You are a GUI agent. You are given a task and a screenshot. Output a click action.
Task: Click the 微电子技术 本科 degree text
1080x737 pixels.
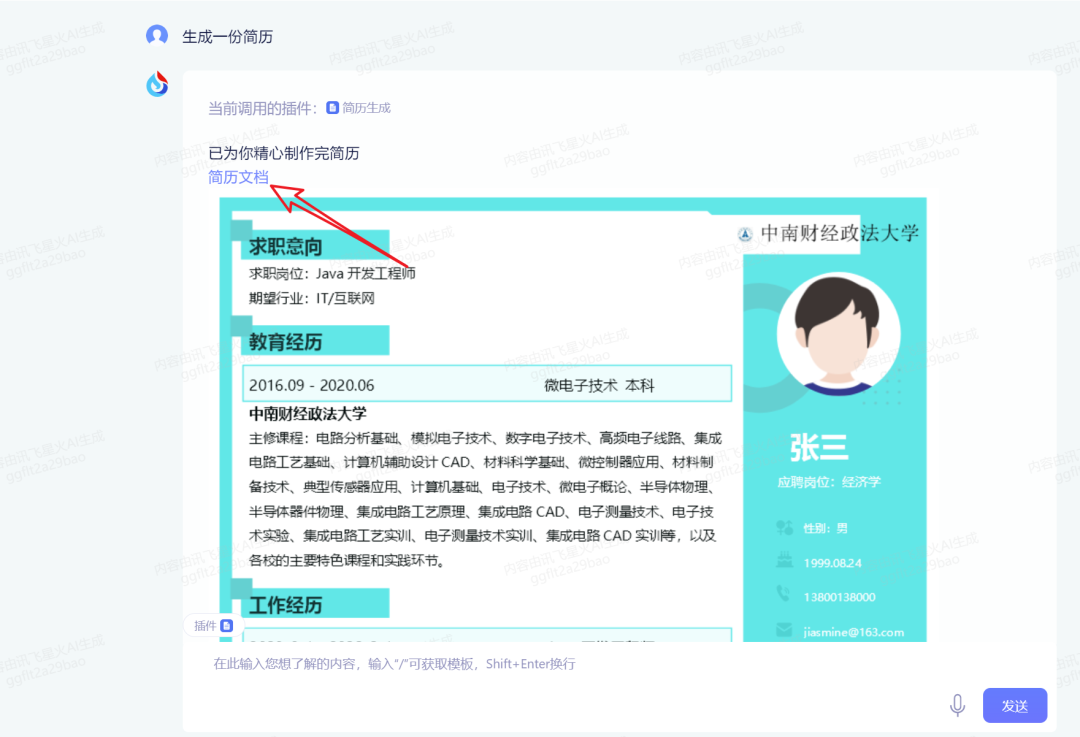click(x=599, y=385)
